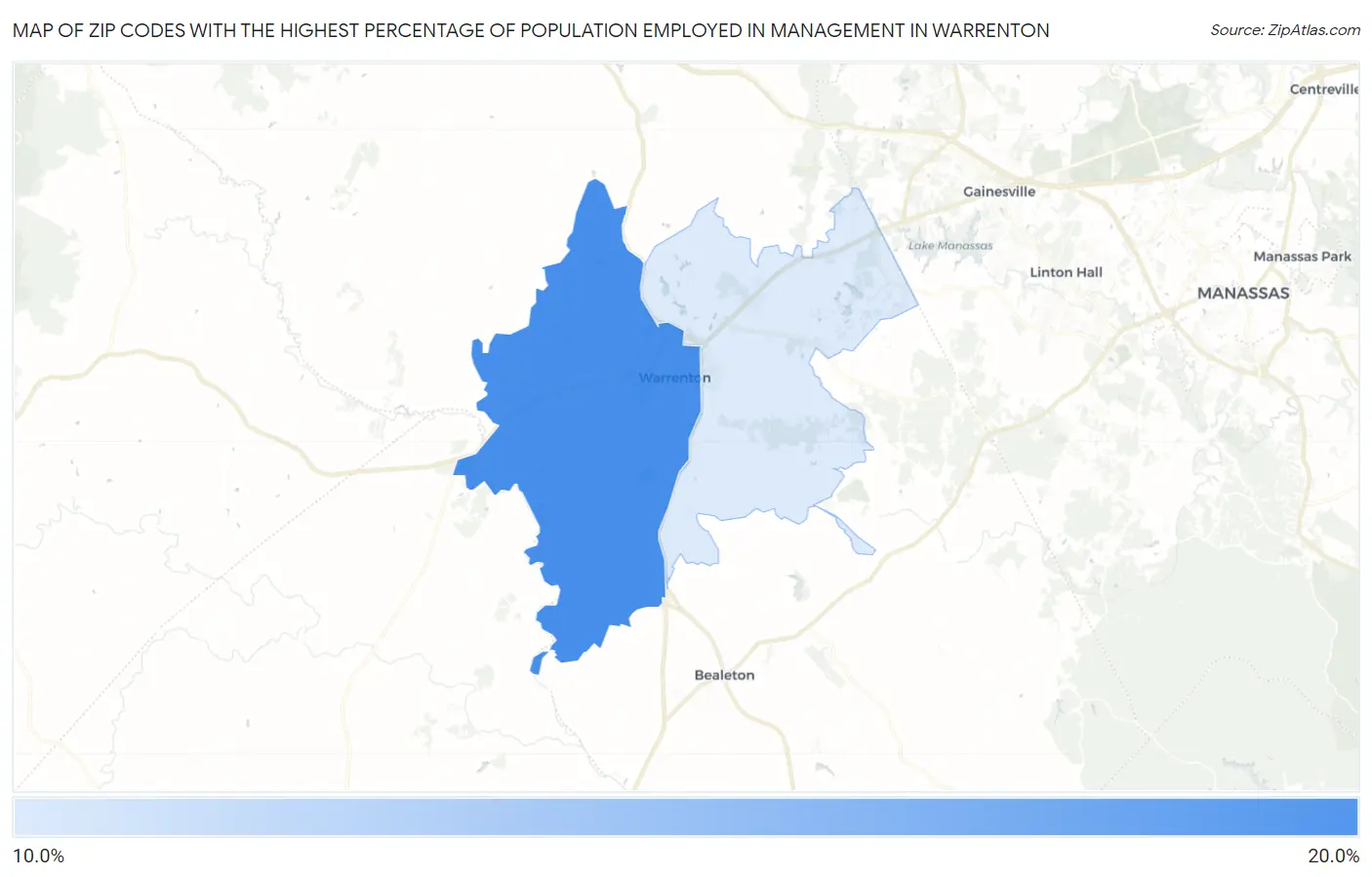Select the Manassas Park label
Viewport: 1372px width, 877px height.
click(x=1302, y=257)
